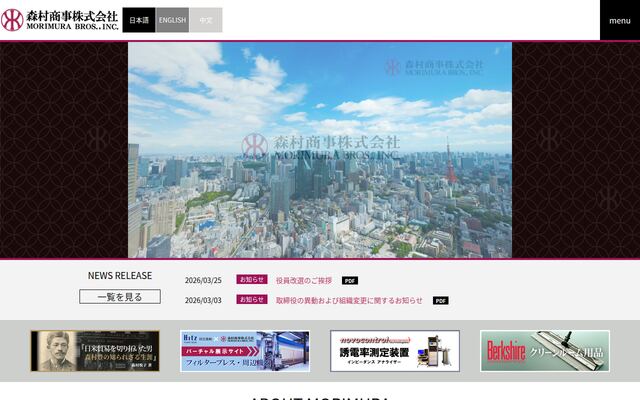Screen dimensions: 640x400
Task: Switch language to 中文
Action: click(206, 20)
